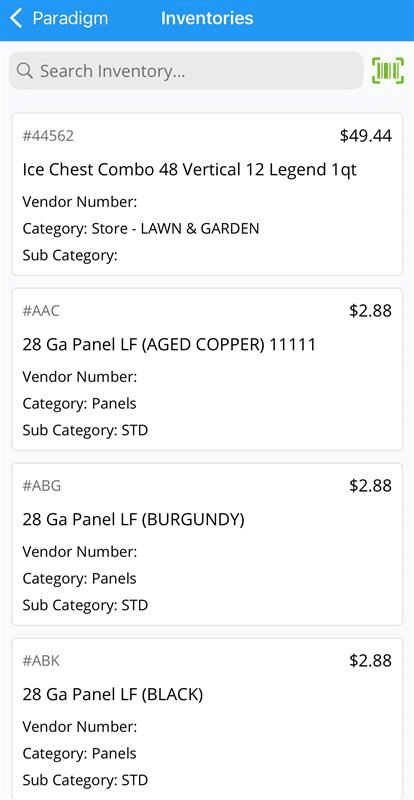The image size is (414, 800).
Task: Tap the back chevron arrow icon
Action: [x=16, y=18]
